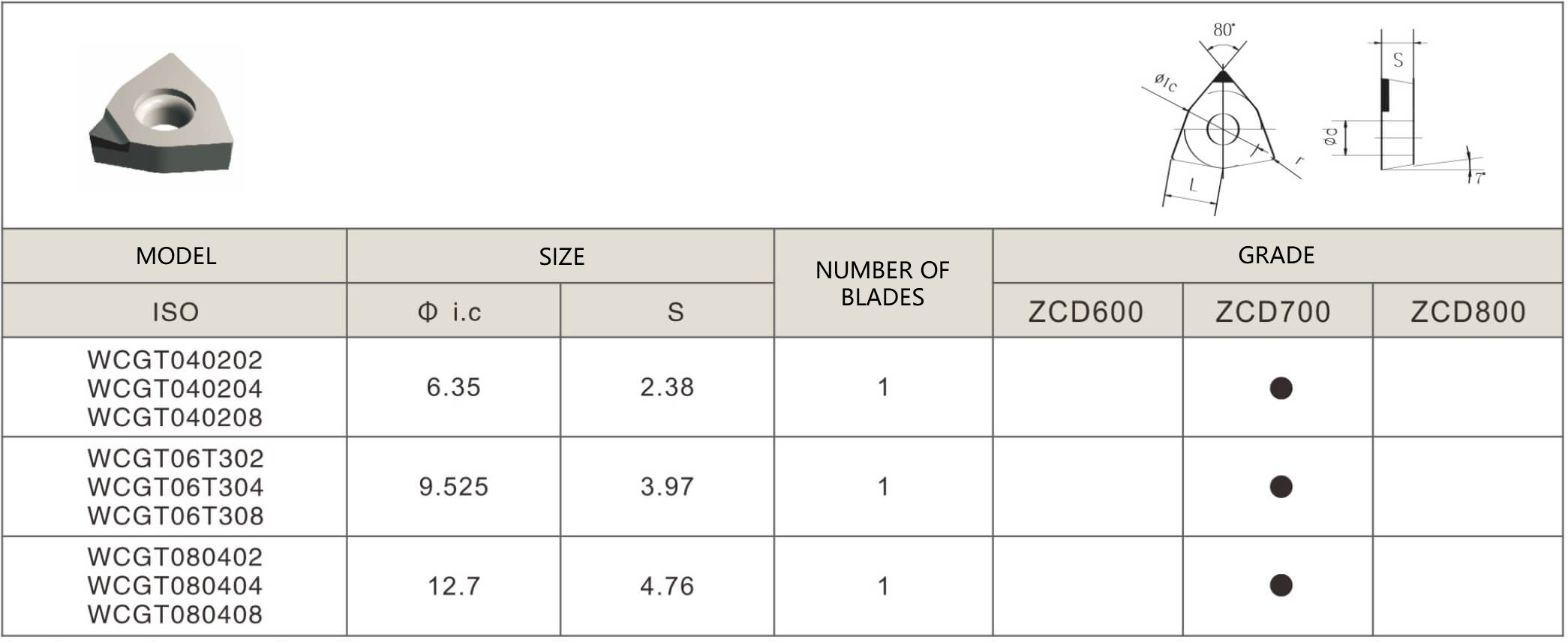The image size is (1568, 643).
Task: Click the Φ i.c column header
Action: [450, 312]
